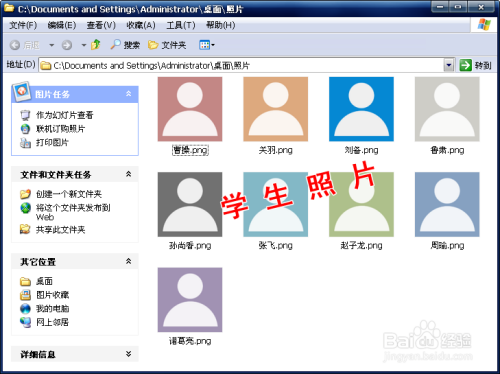Select the 孙尚香.png thumbnail
This screenshot has height=374, width=500.
point(190,205)
